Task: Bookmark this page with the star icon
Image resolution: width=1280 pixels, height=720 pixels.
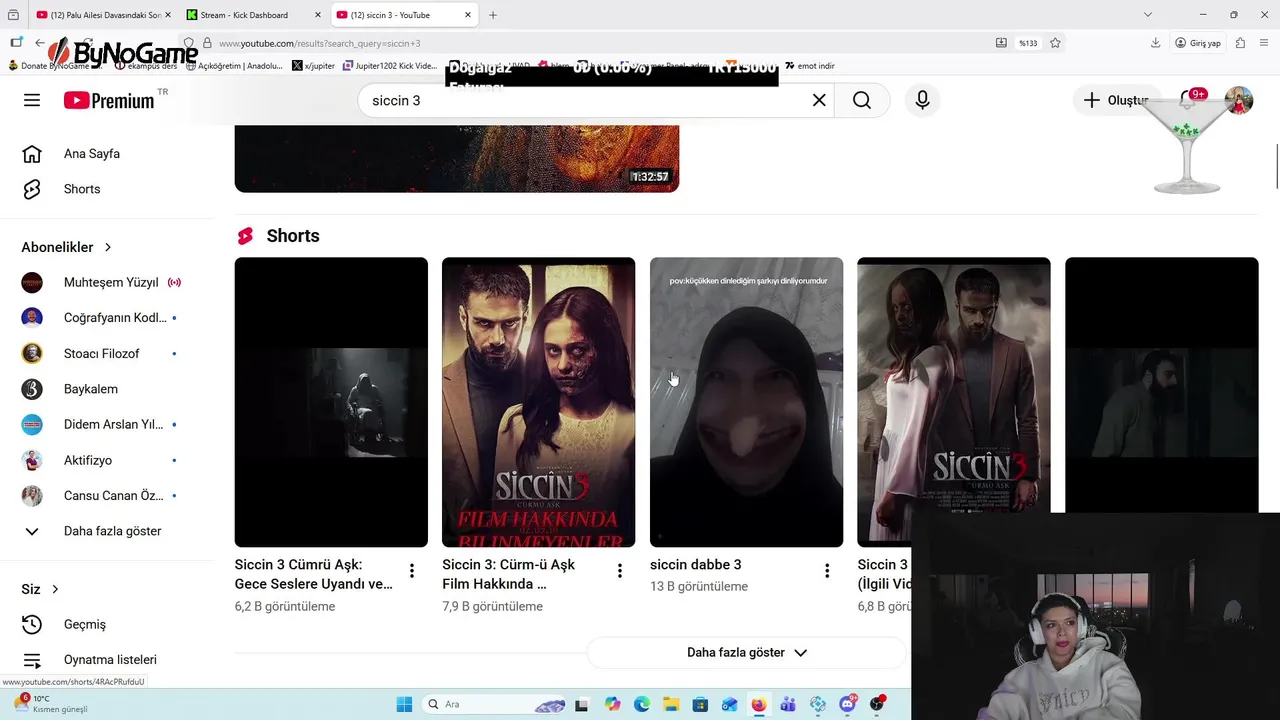Action: [x=1055, y=43]
